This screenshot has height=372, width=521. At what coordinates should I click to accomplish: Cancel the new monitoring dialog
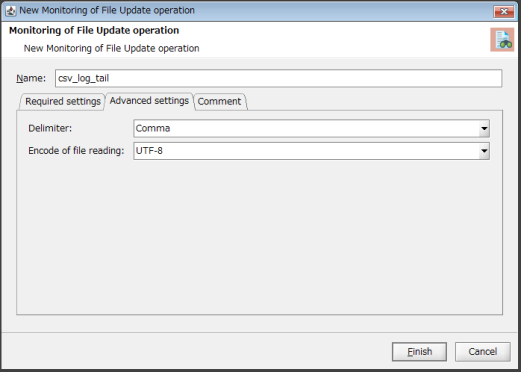point(483,352)
